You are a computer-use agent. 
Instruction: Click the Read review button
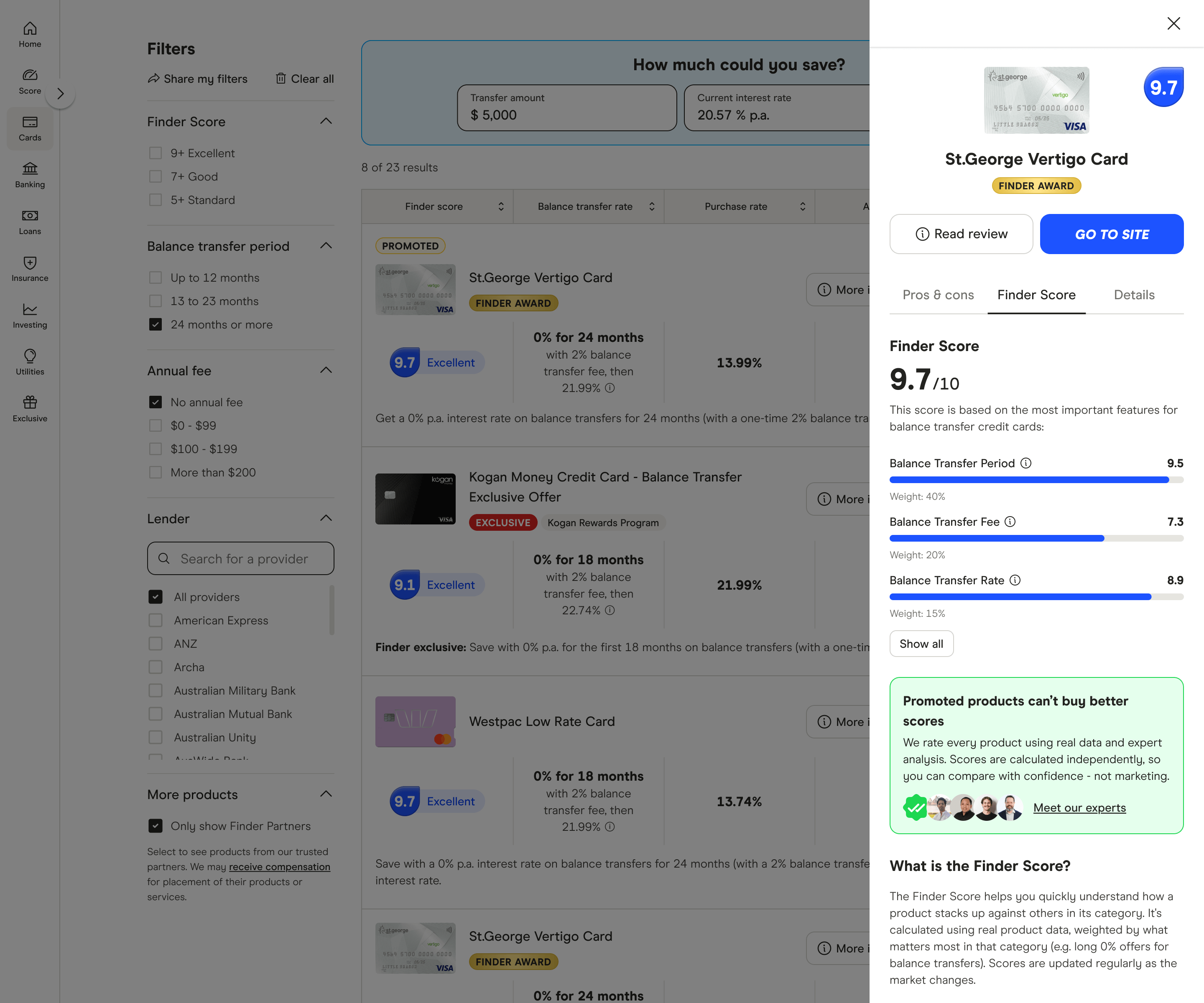click(x=961, y=234)
